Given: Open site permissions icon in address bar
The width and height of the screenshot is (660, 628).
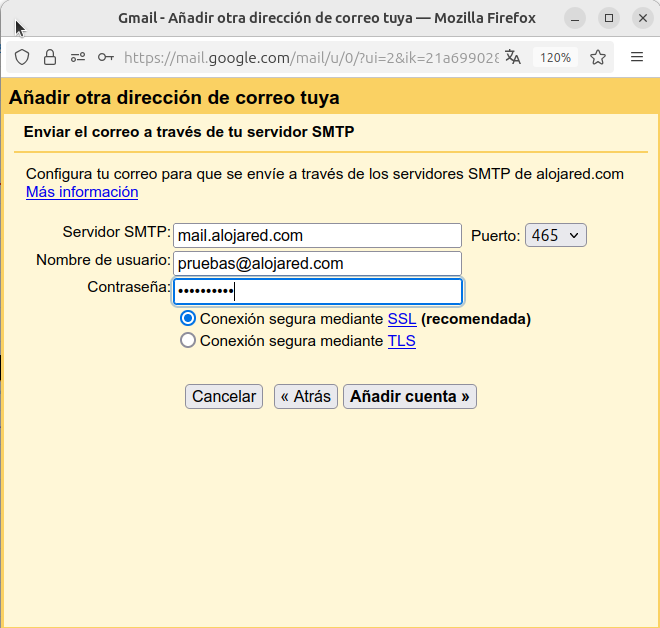Looking at the screenshot, I should click(78, 57).
